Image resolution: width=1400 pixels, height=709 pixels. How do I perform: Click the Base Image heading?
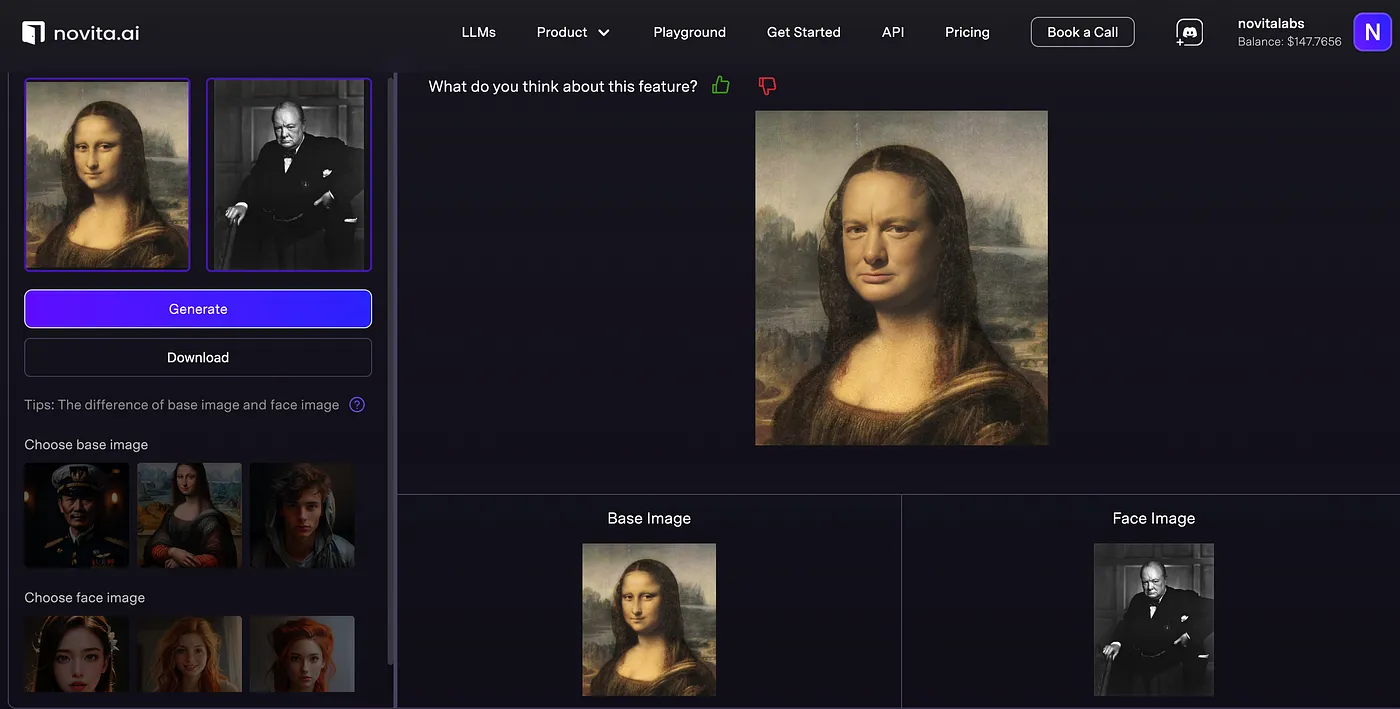point(649,518)
